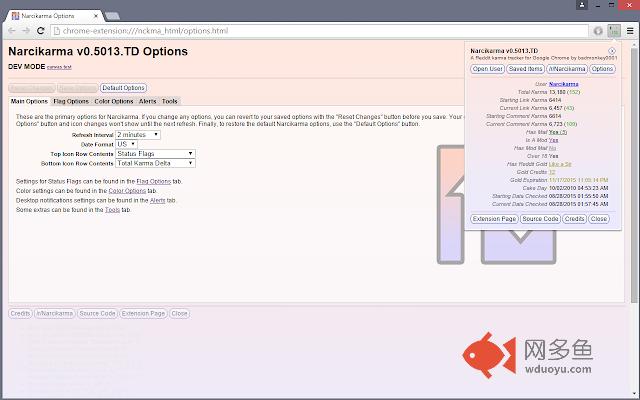Screen dimensions: 640x400
Task: Click the Narcikarma v0.5013.TD Options heading
Action: tap(98, 51)
